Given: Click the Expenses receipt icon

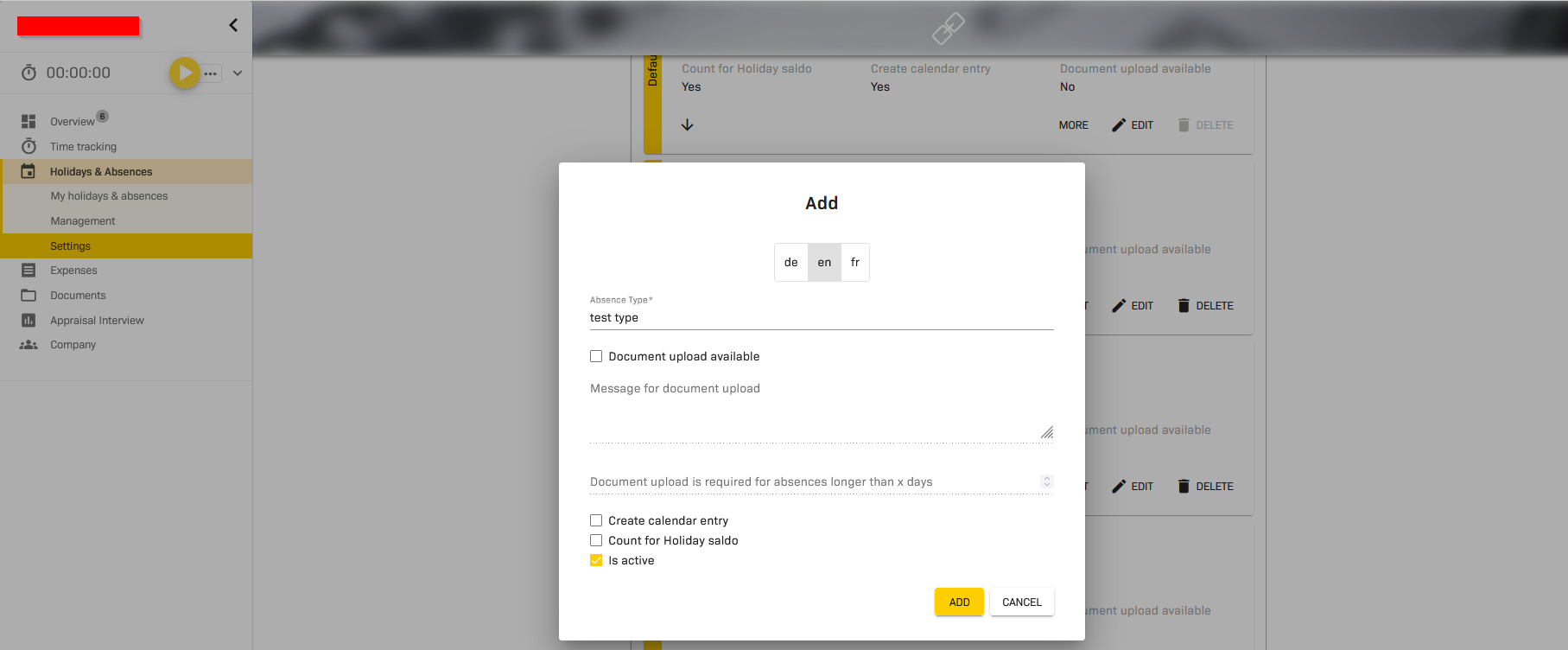Looking at the screenshot, I should pyautogui.click(x=29, y=271).
